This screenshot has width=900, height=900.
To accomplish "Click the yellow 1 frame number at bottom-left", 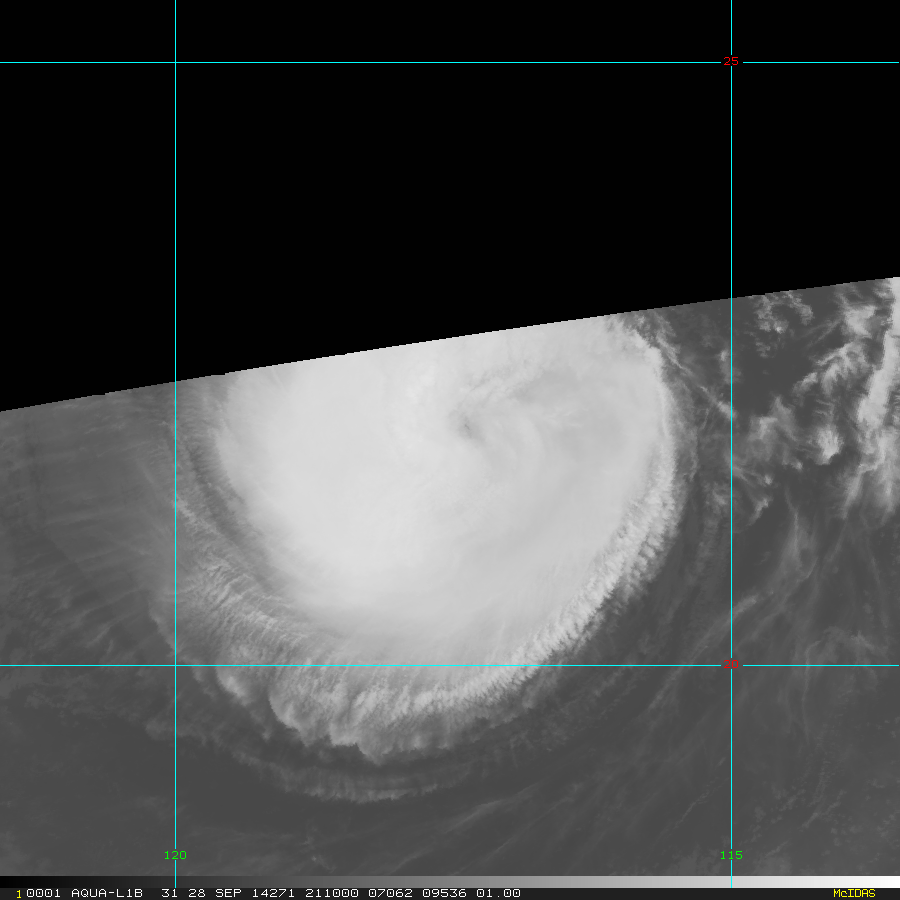I will (19, 893).
